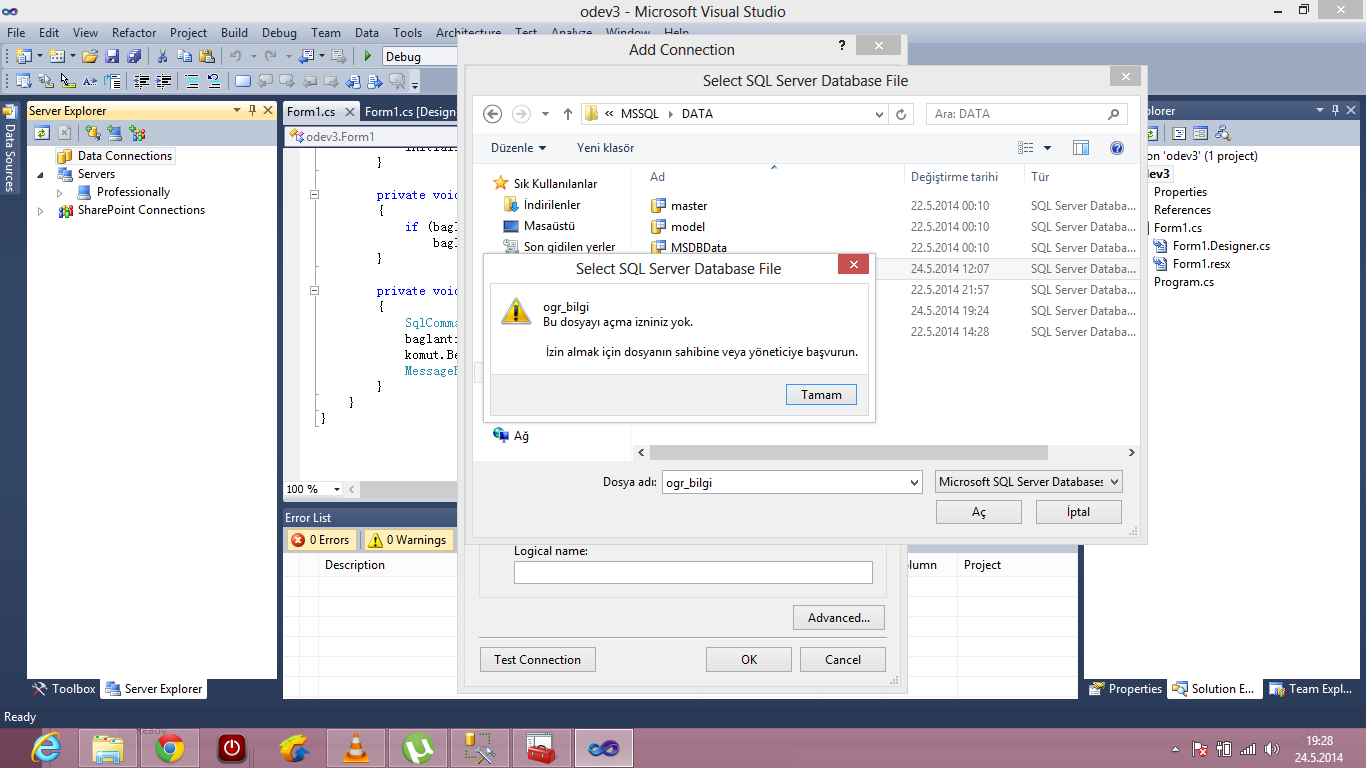Image resolution: width=1366 pixels, height=768 pixels.
Task: Click the Uncomment Lines icon
Action: coord(213,81)
